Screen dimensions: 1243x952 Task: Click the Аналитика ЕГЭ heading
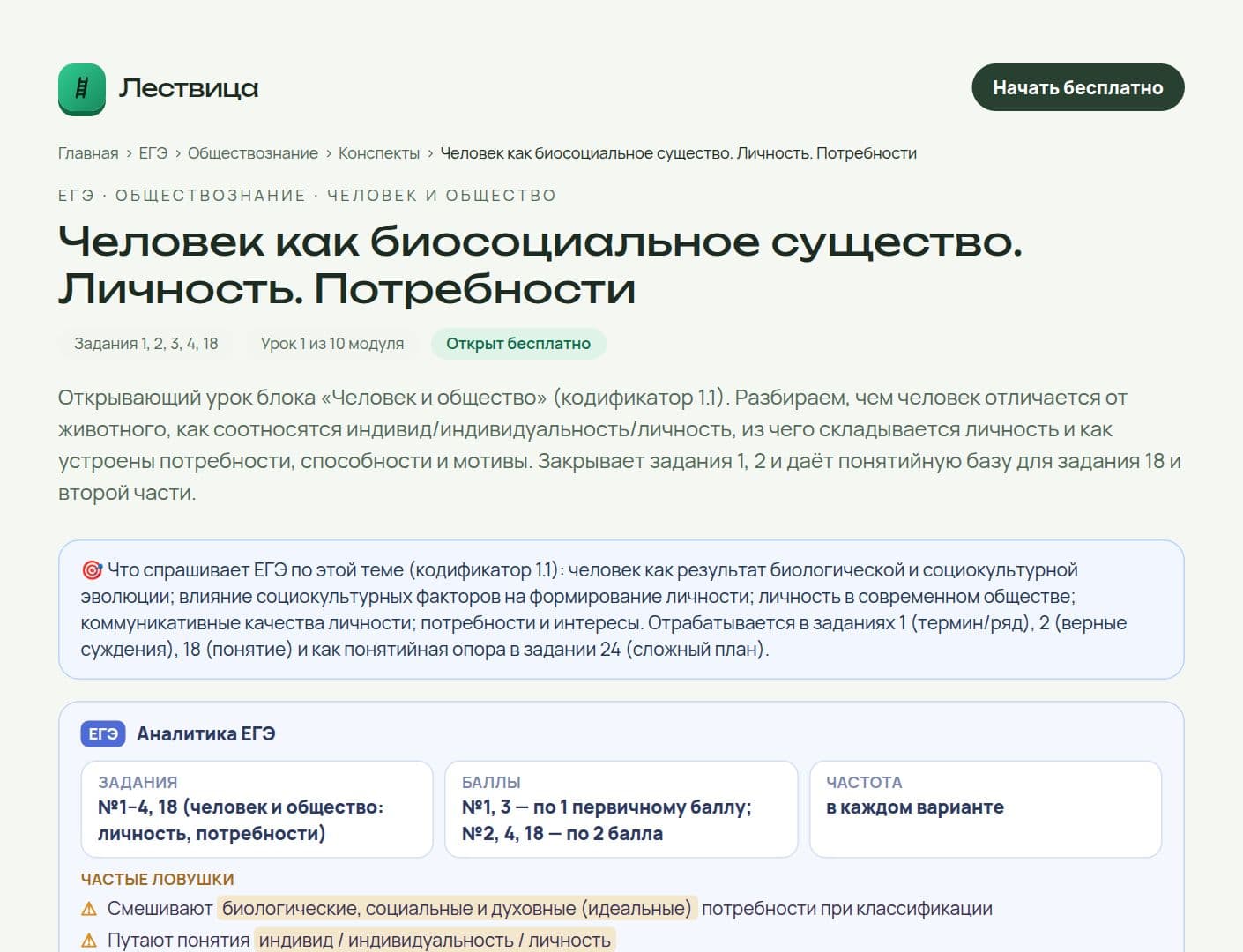tap(206, 733)
